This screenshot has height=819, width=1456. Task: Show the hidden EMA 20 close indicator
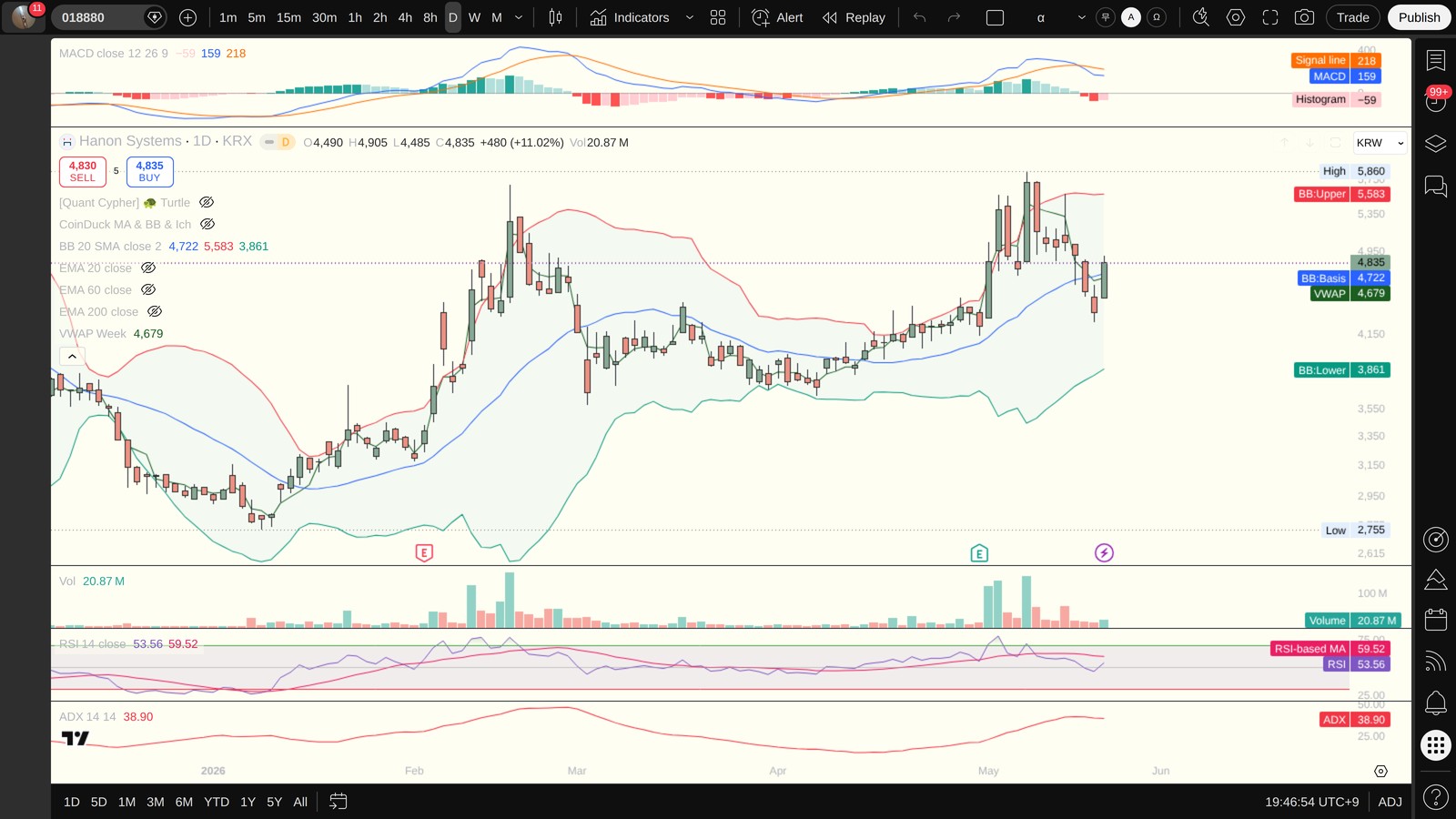(148, 268)
